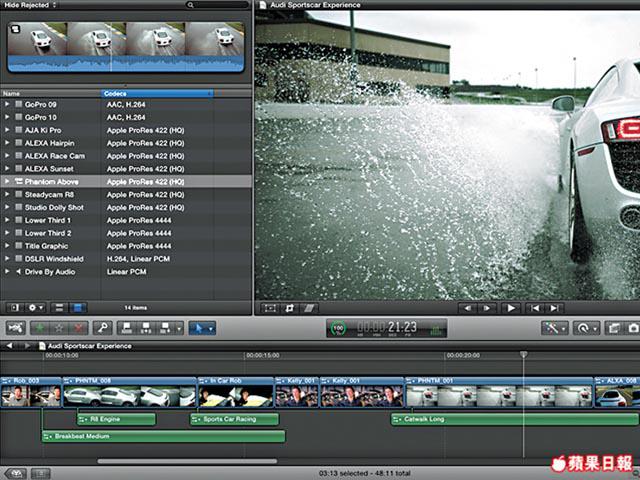Expand the AJA Ki Pro clip row
Image resolution: width=640 pixels, height=480 pixels.
pos(7,130)
